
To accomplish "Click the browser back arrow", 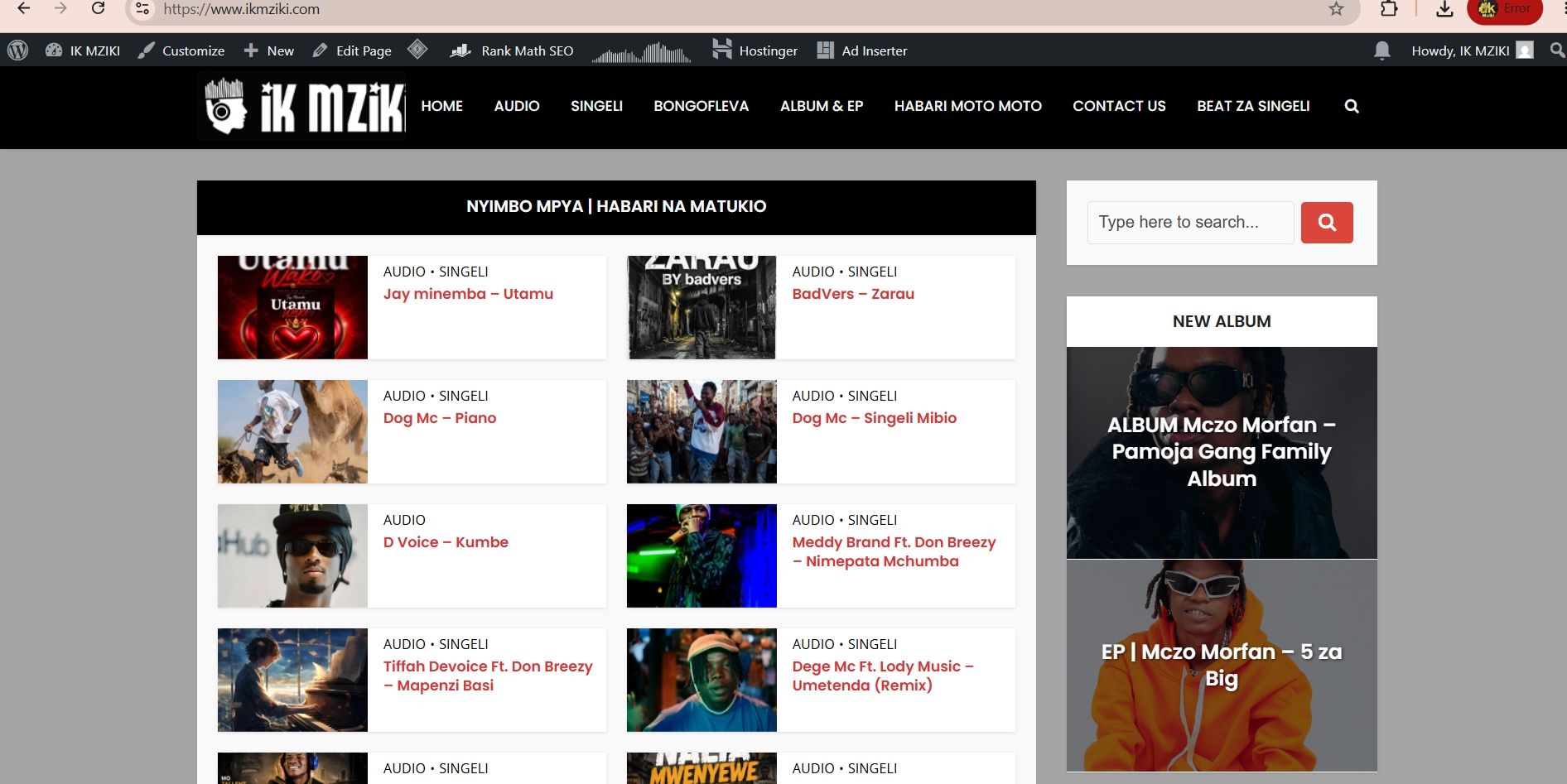I will 23,8.
